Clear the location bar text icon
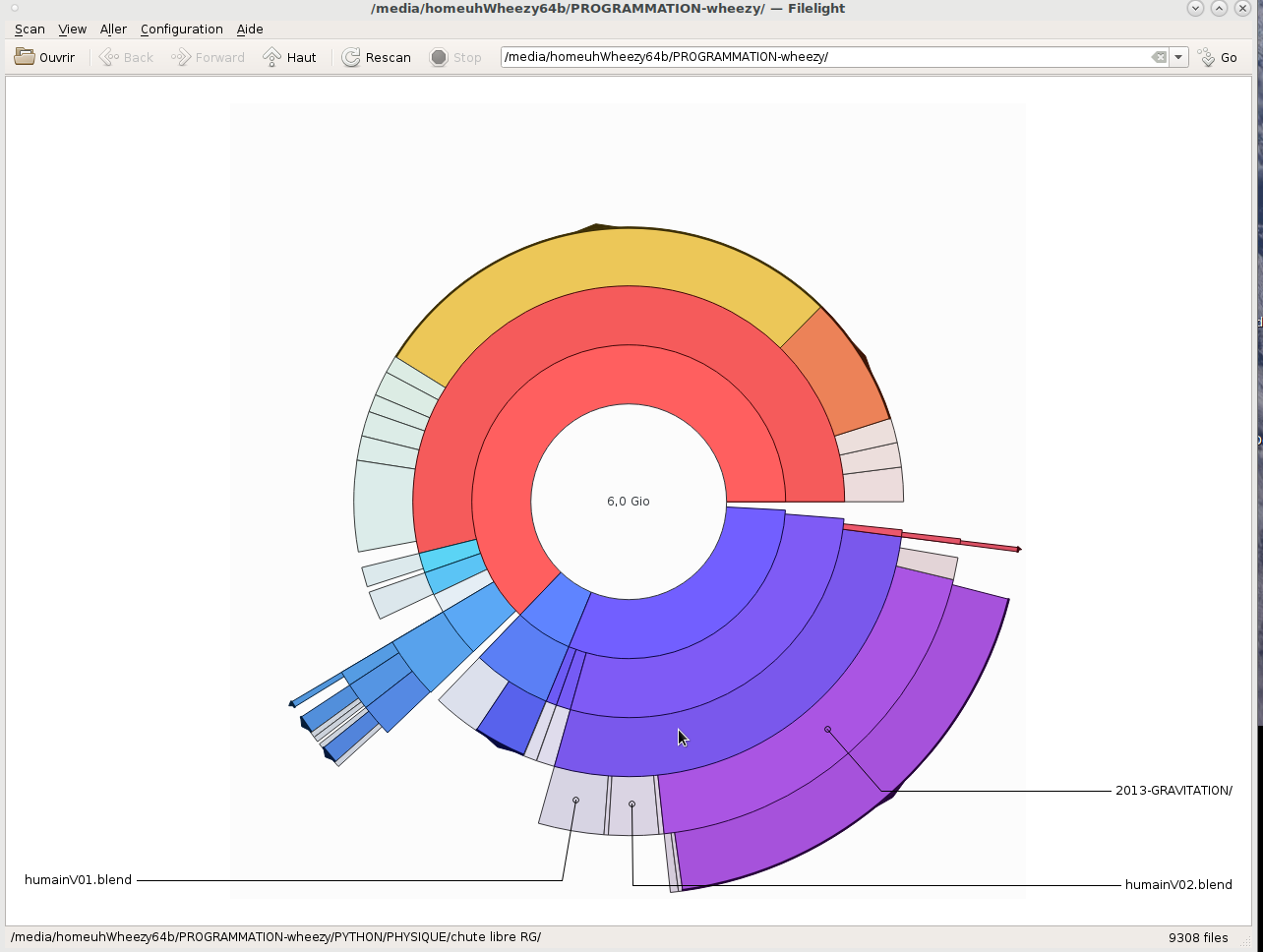 click(x=1159, y=57)
